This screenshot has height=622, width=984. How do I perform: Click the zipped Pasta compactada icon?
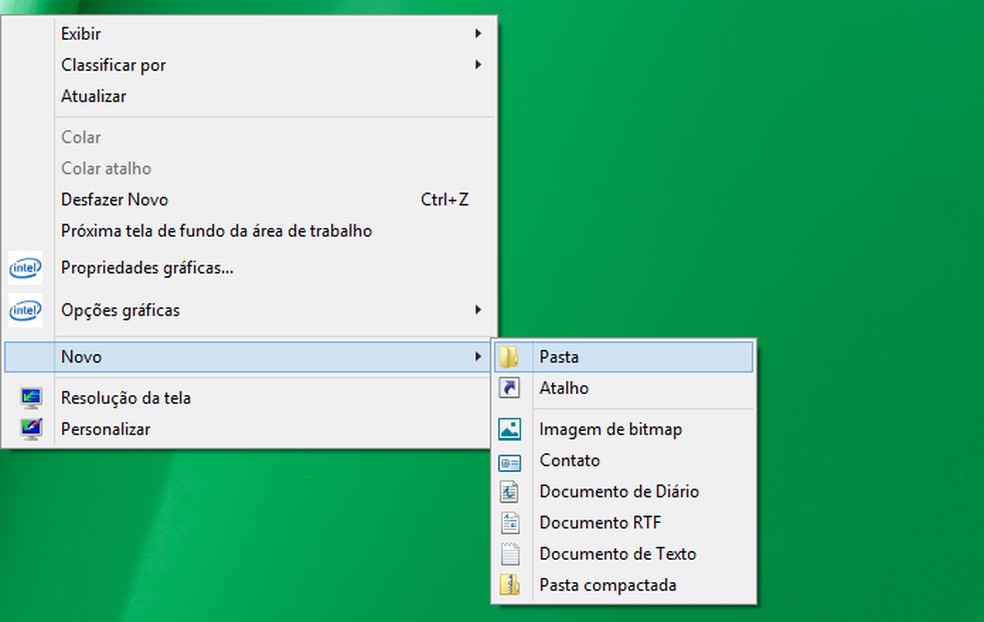[510, 584]
